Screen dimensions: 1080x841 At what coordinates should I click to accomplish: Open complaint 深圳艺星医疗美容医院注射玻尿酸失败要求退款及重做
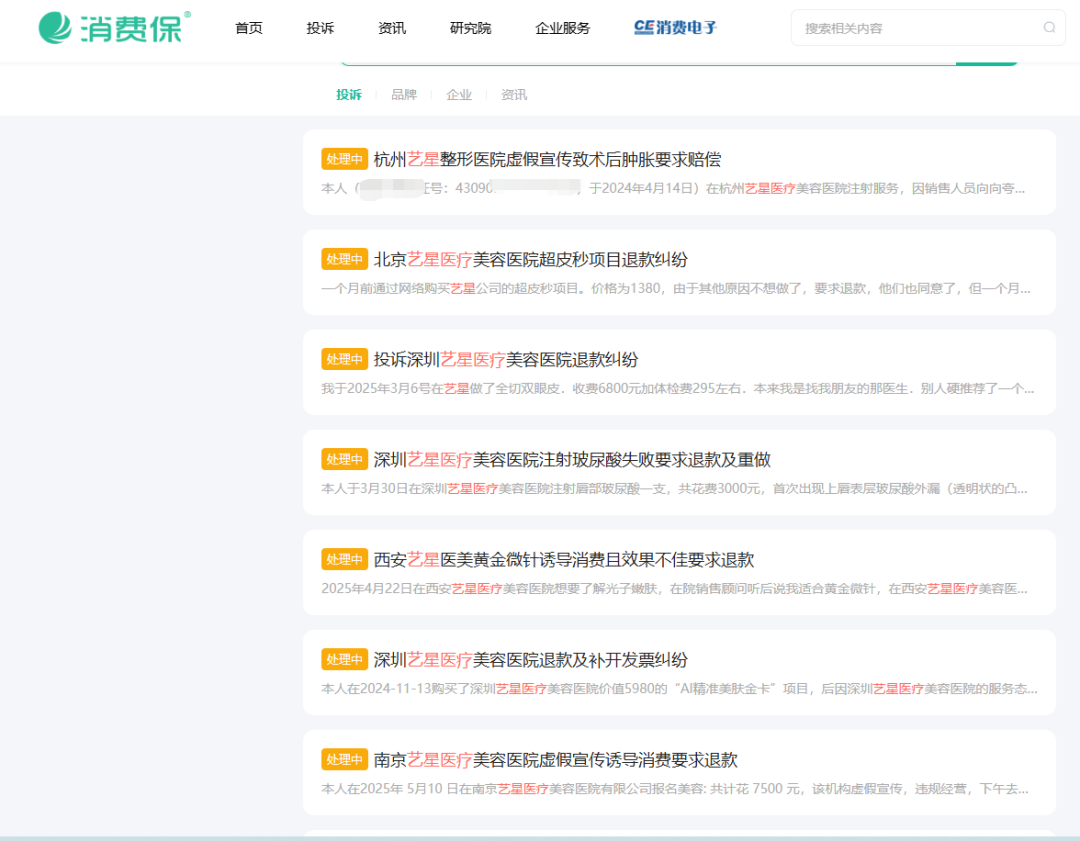(572, 459)
